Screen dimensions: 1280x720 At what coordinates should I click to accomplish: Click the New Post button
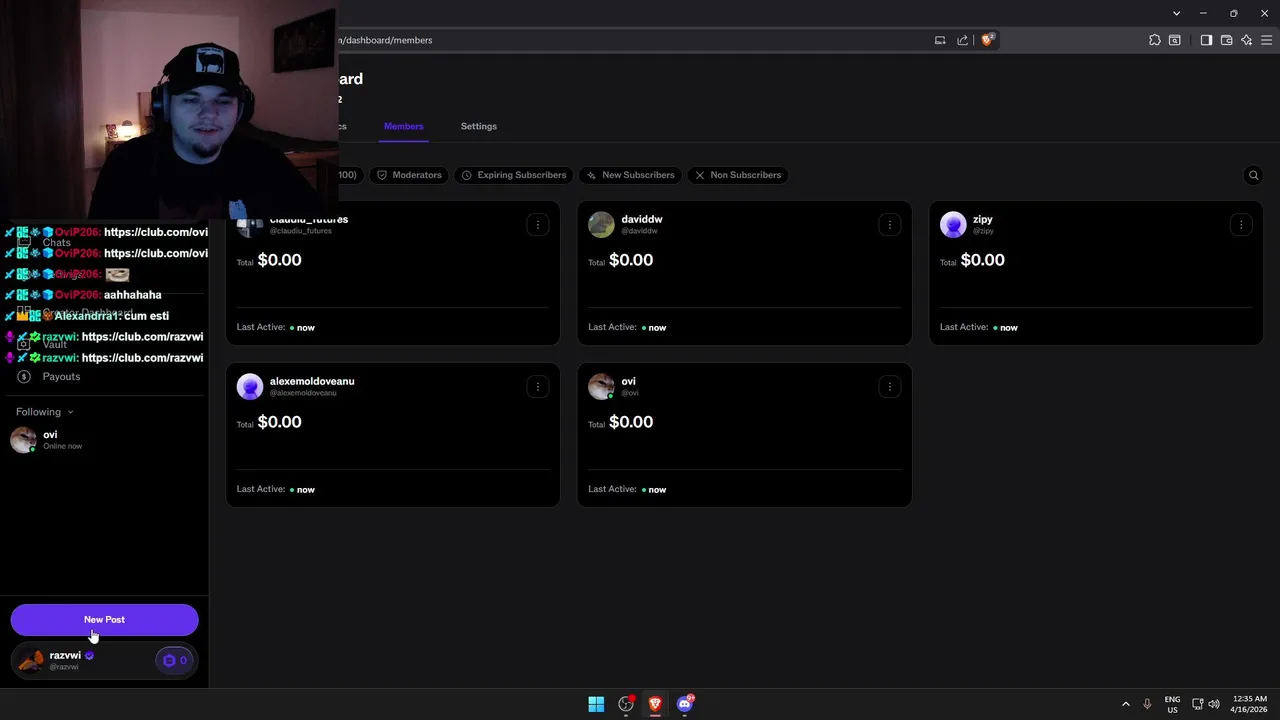coord(104,620)
